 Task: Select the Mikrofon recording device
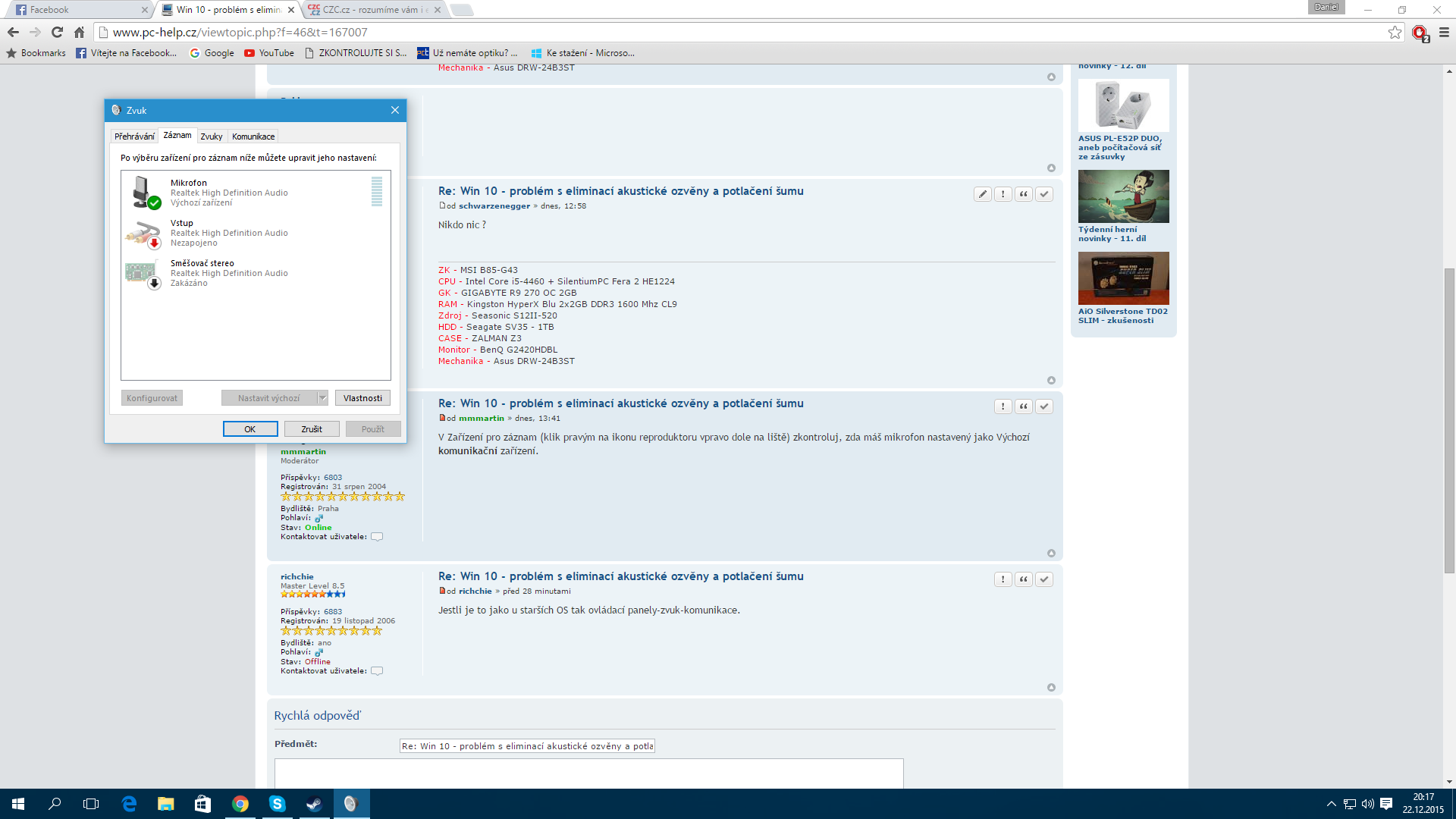tap(227, 192)
